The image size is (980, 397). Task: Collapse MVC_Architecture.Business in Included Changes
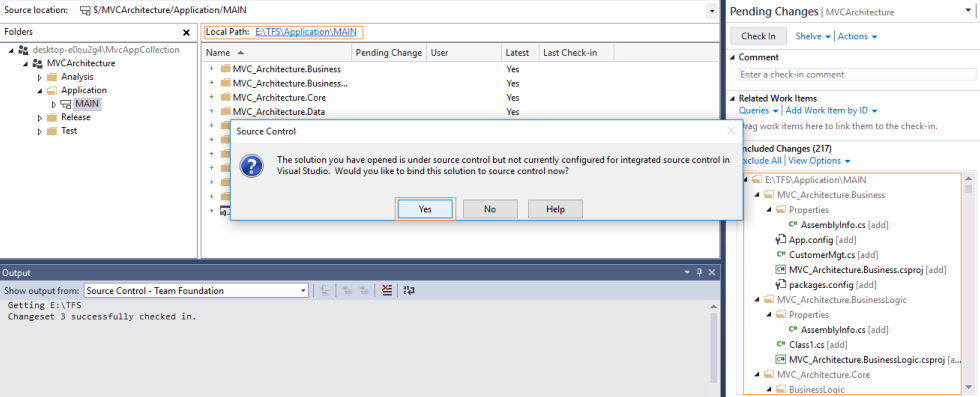[758, 195]
